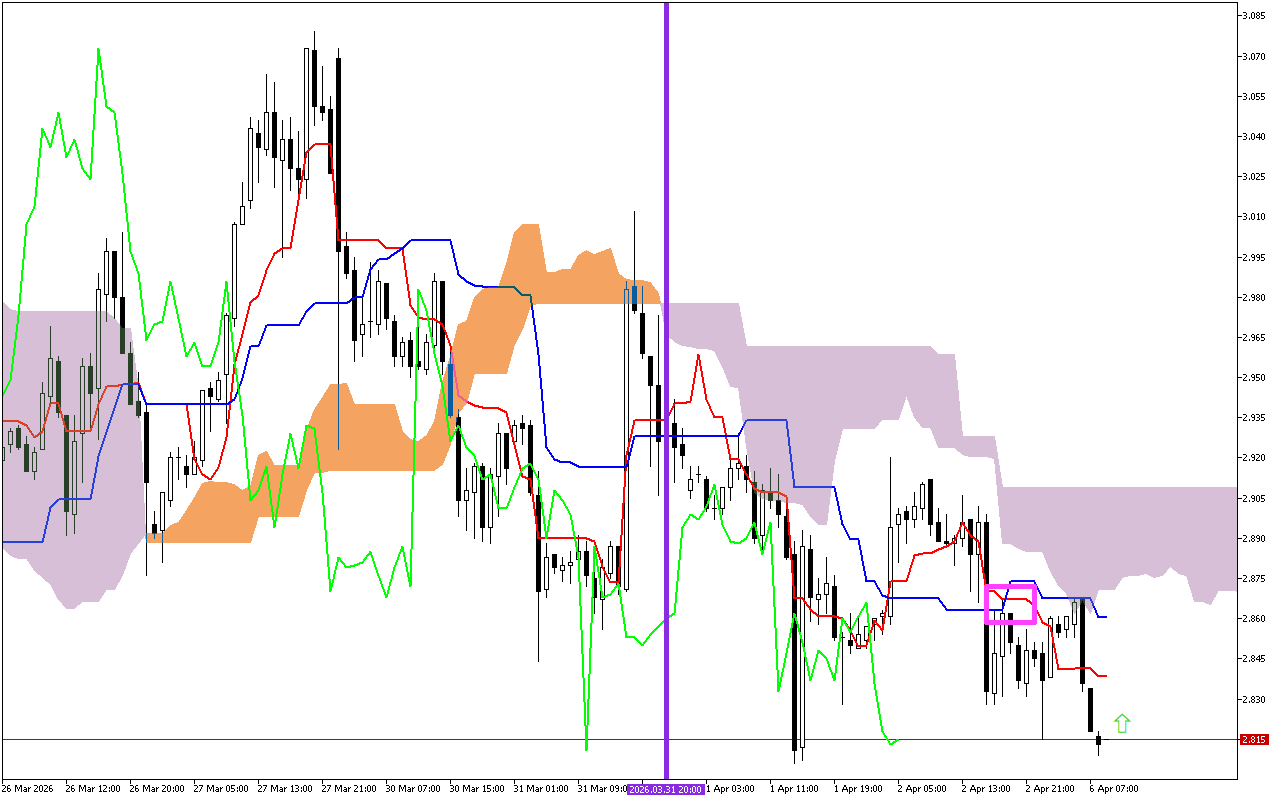Click the green up arrow signal marker
Viewport: 1280px width, 800px height.
[x=1122, y=723]
